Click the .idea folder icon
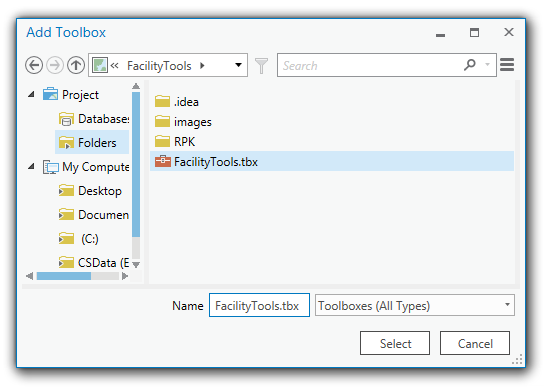Viewport: 552px width, 390px height. pyautogui.click(x=162, y=101)
